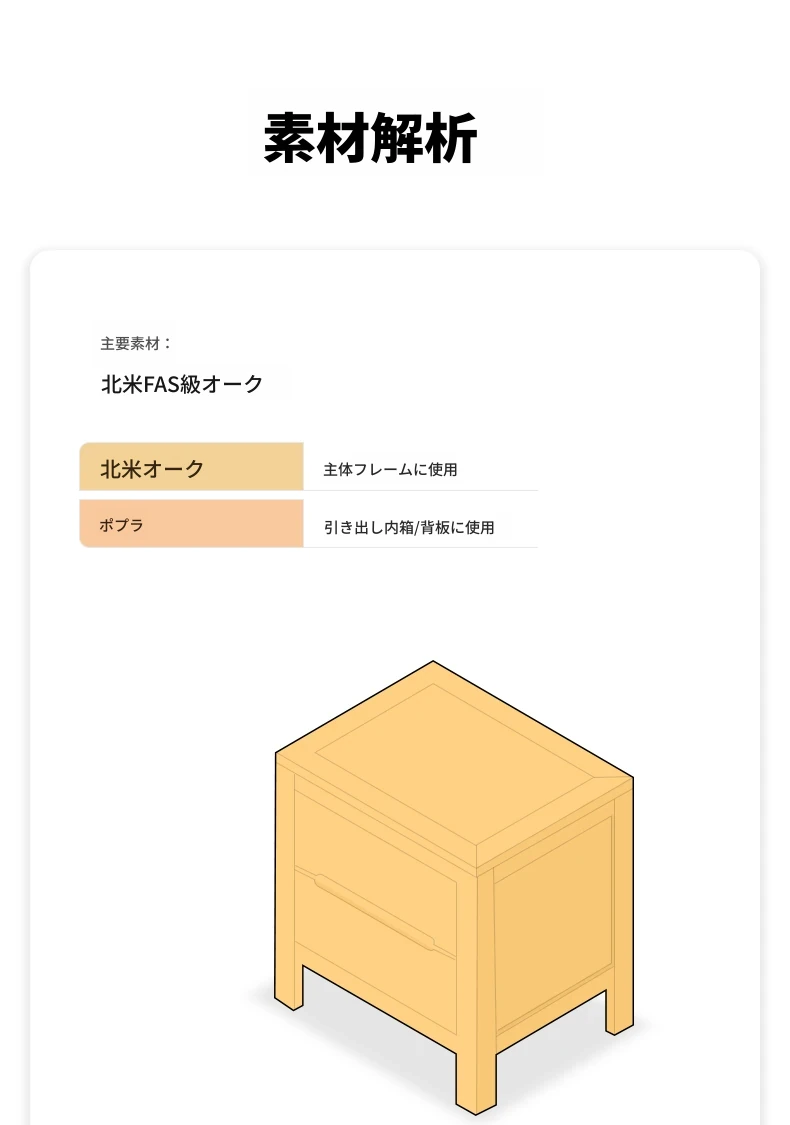
Task: Select the 北米オーク material label
Action: click(x=152, y=469)
